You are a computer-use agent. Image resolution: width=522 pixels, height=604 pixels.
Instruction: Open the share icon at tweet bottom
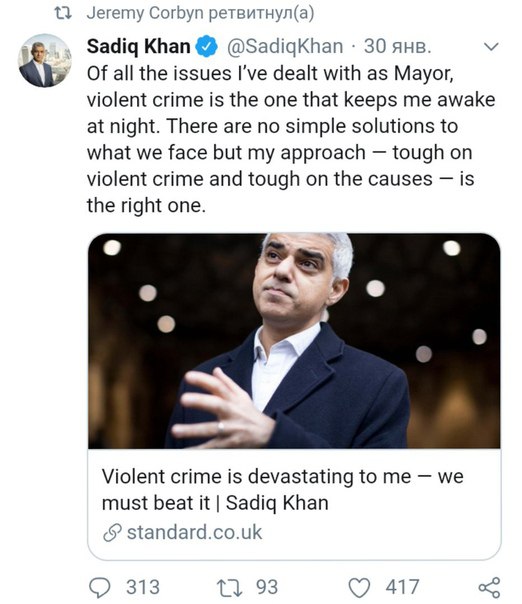(x=489, y=588)
